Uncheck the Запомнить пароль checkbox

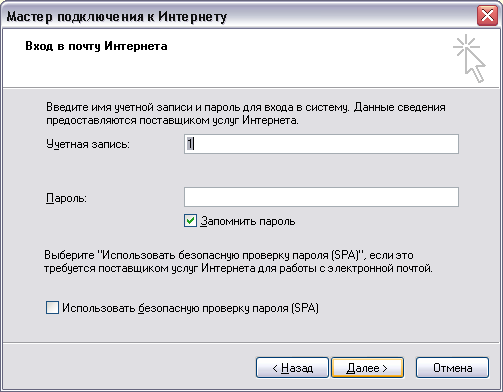(190, 221)
